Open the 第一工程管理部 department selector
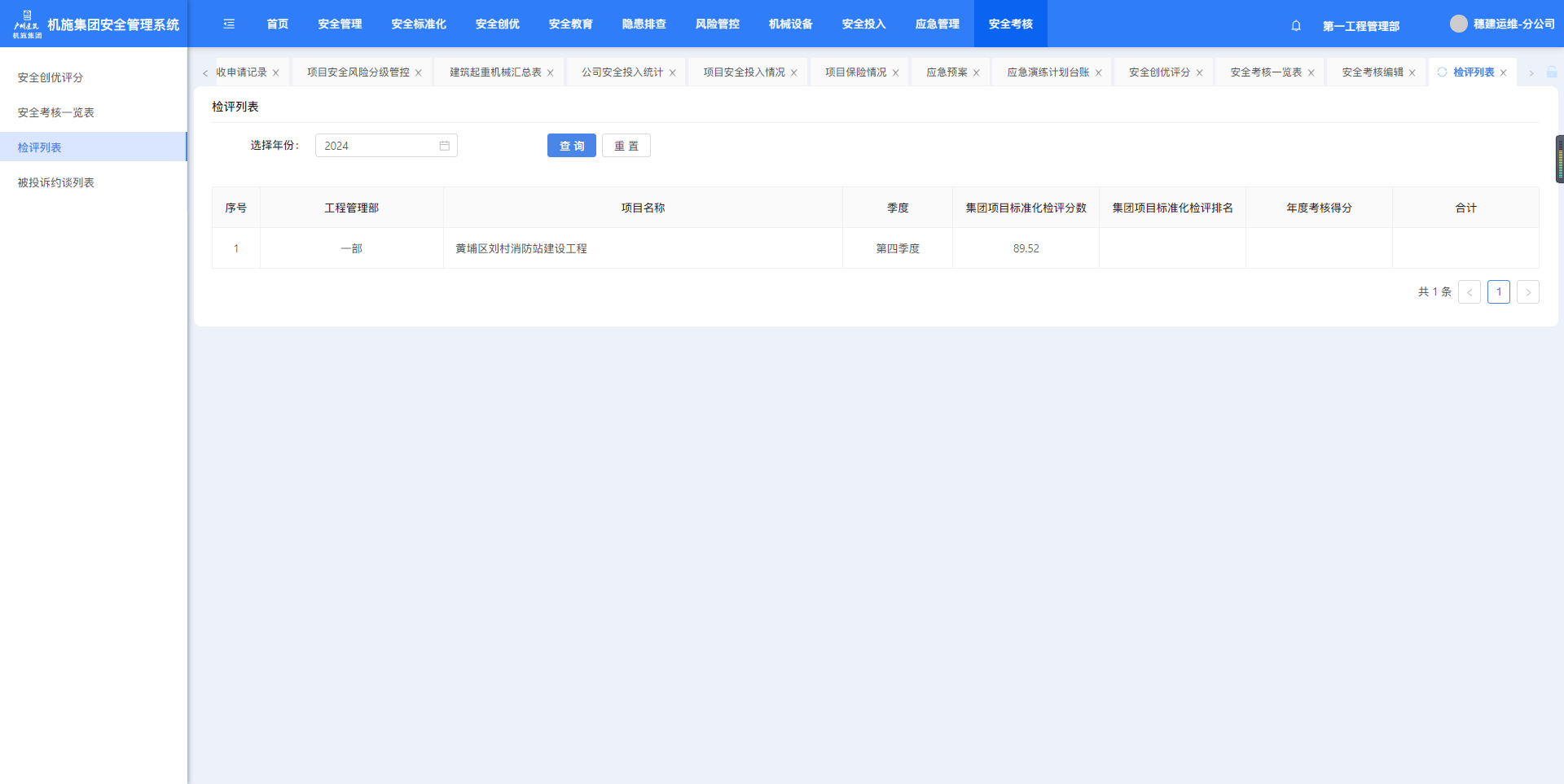The image size is (1564, 784). click(1360, 26)
